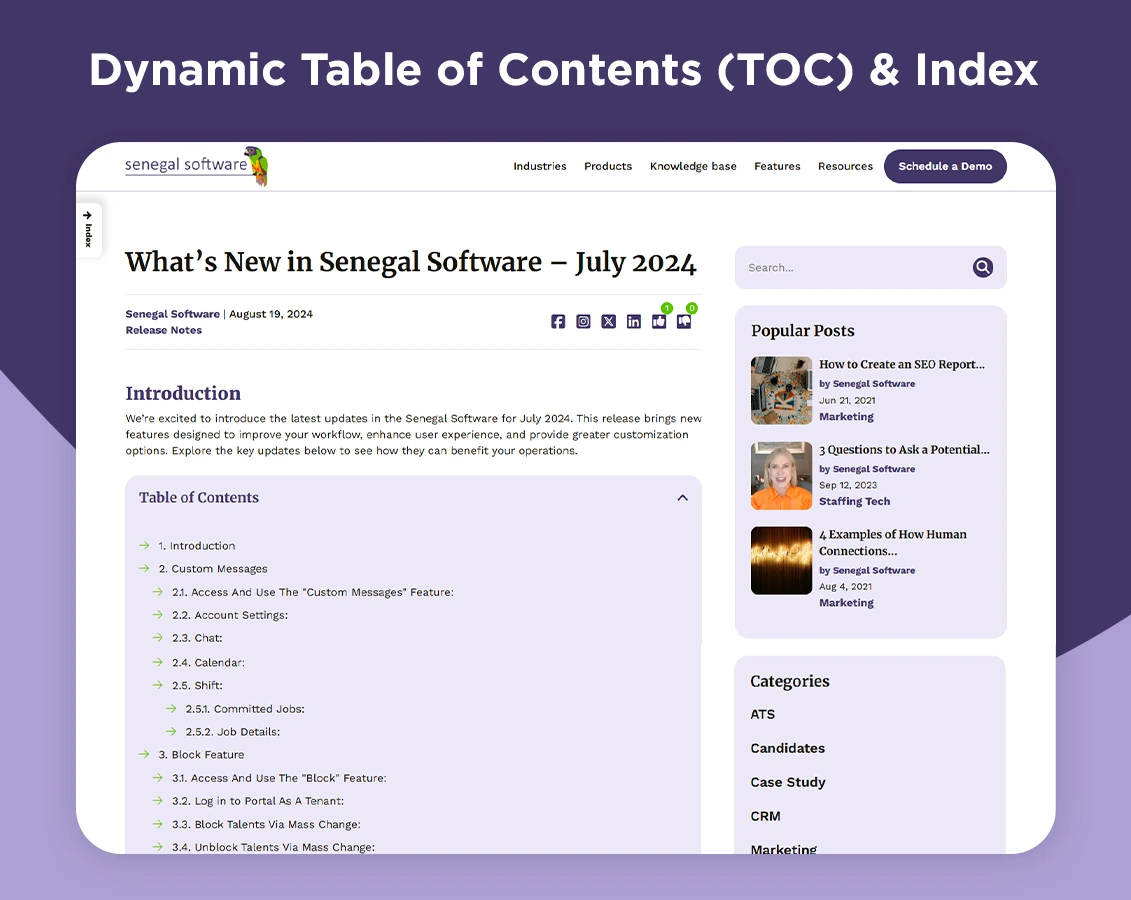Go to 2.2 Account Settings entry
The width and height of the screenshot is (1131, 900).
(x=229, y=615)
